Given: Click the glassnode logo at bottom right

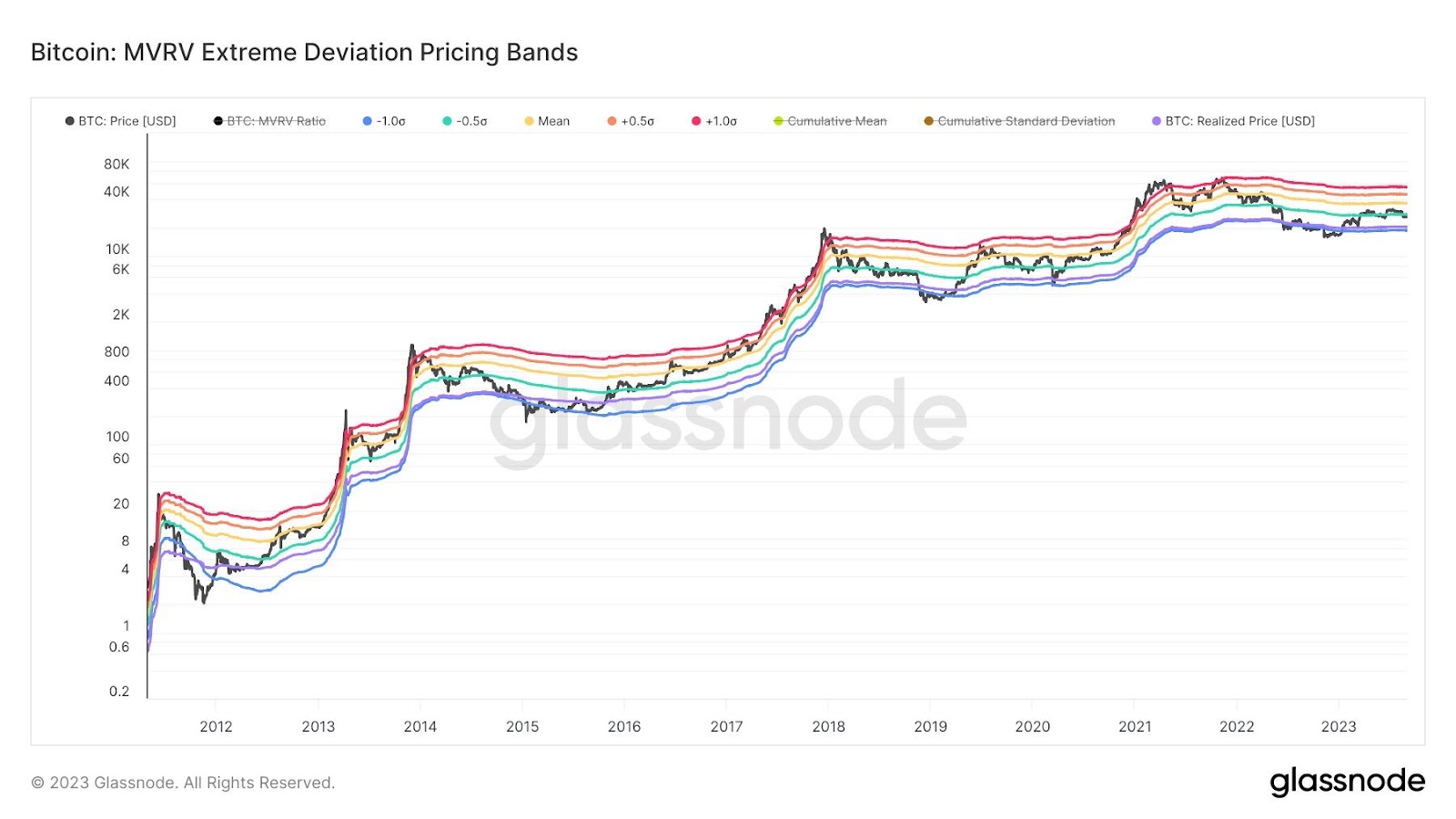Looking at the screenshot, I should coord(1348,782).
